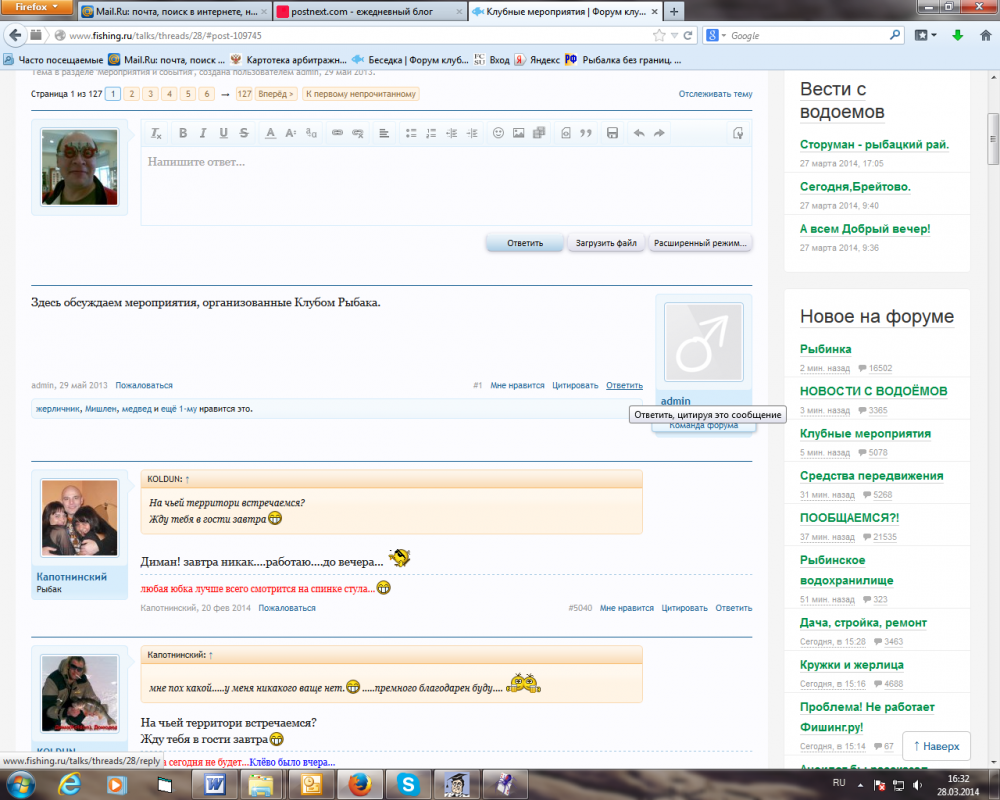Image resolution: width=1000 pixels, height=800 pixels.
Task: Toggle italic formatting in the reply editor
Action: coord(202,133)
